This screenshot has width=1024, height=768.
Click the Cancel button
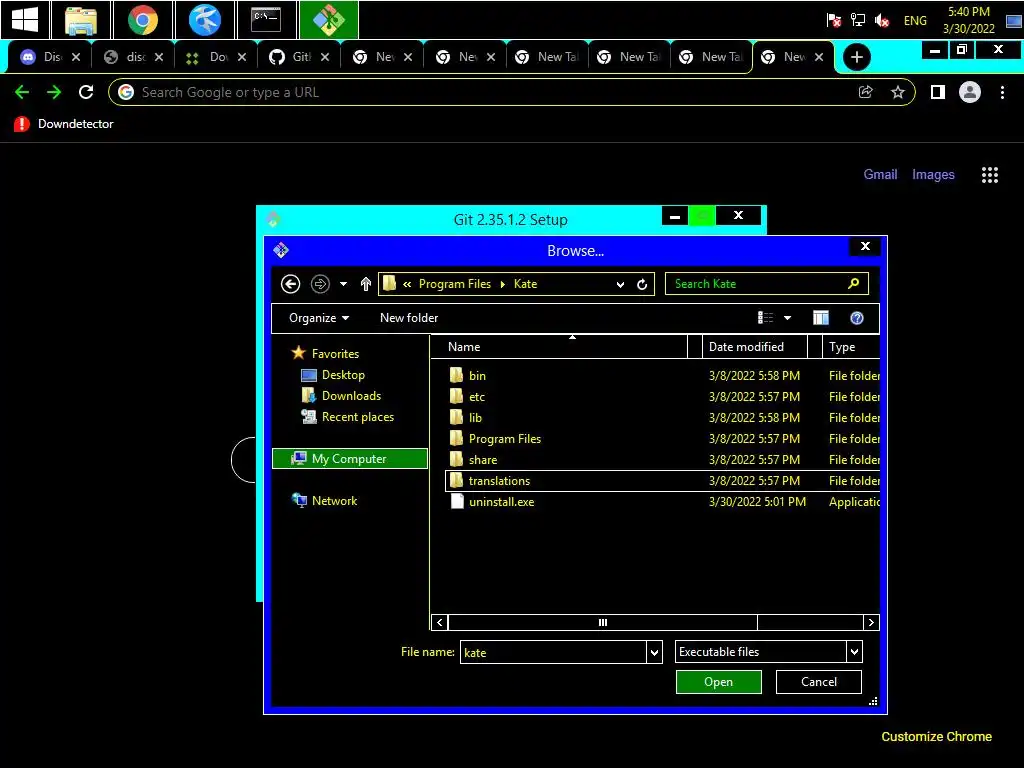tap(818, 682)
